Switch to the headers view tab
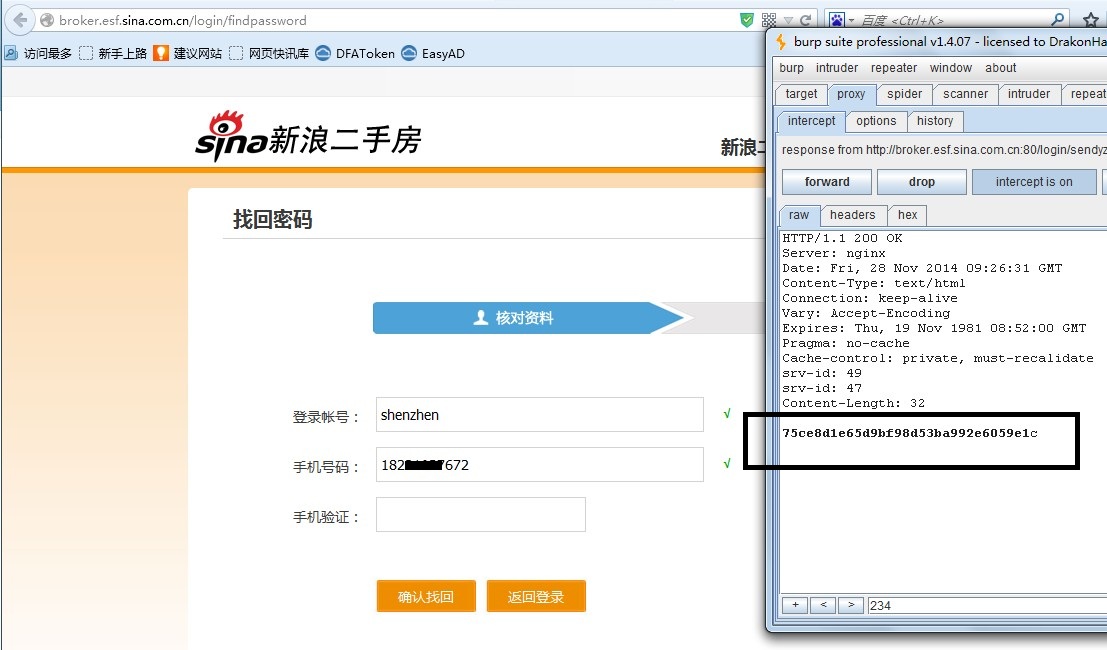The width and height of the screenshot is (1107, 650). [x=852, y=215]
